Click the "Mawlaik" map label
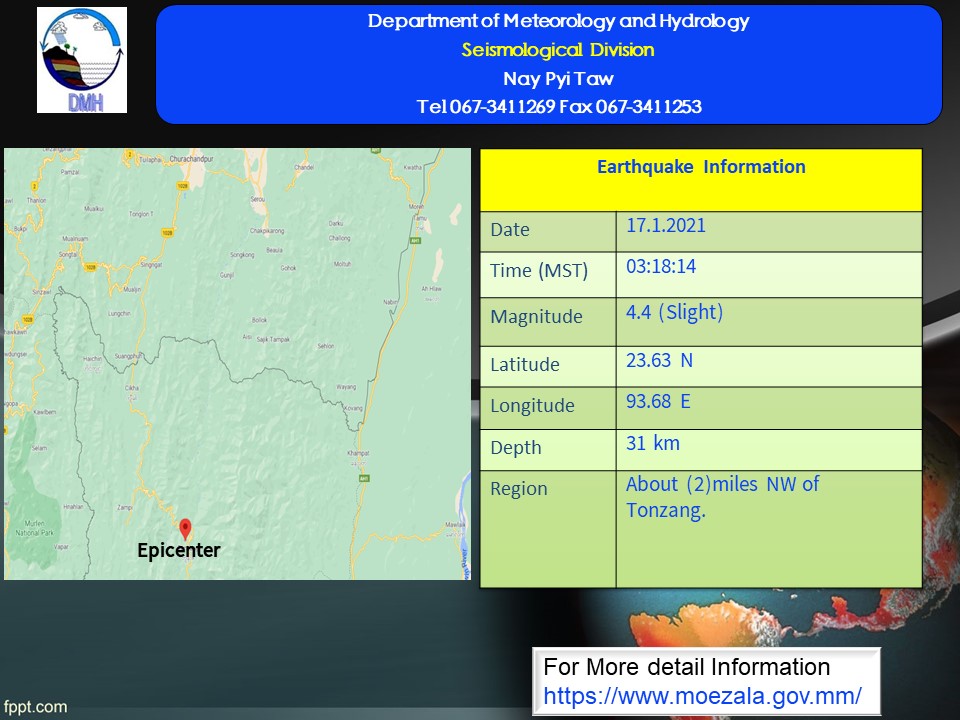 455,525
